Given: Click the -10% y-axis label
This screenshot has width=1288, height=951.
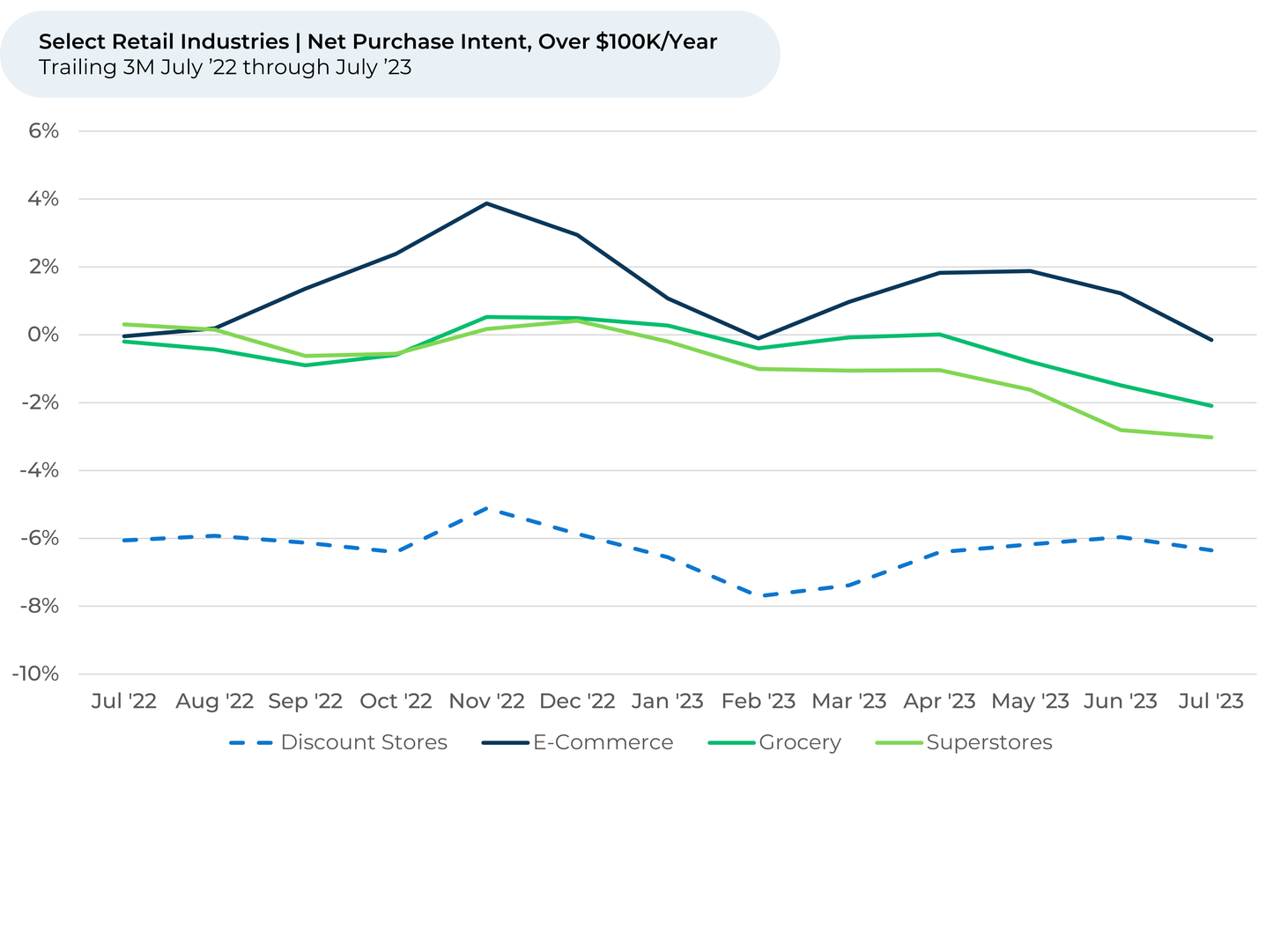Looking at the screenshot, I should (x=35, y=674).
